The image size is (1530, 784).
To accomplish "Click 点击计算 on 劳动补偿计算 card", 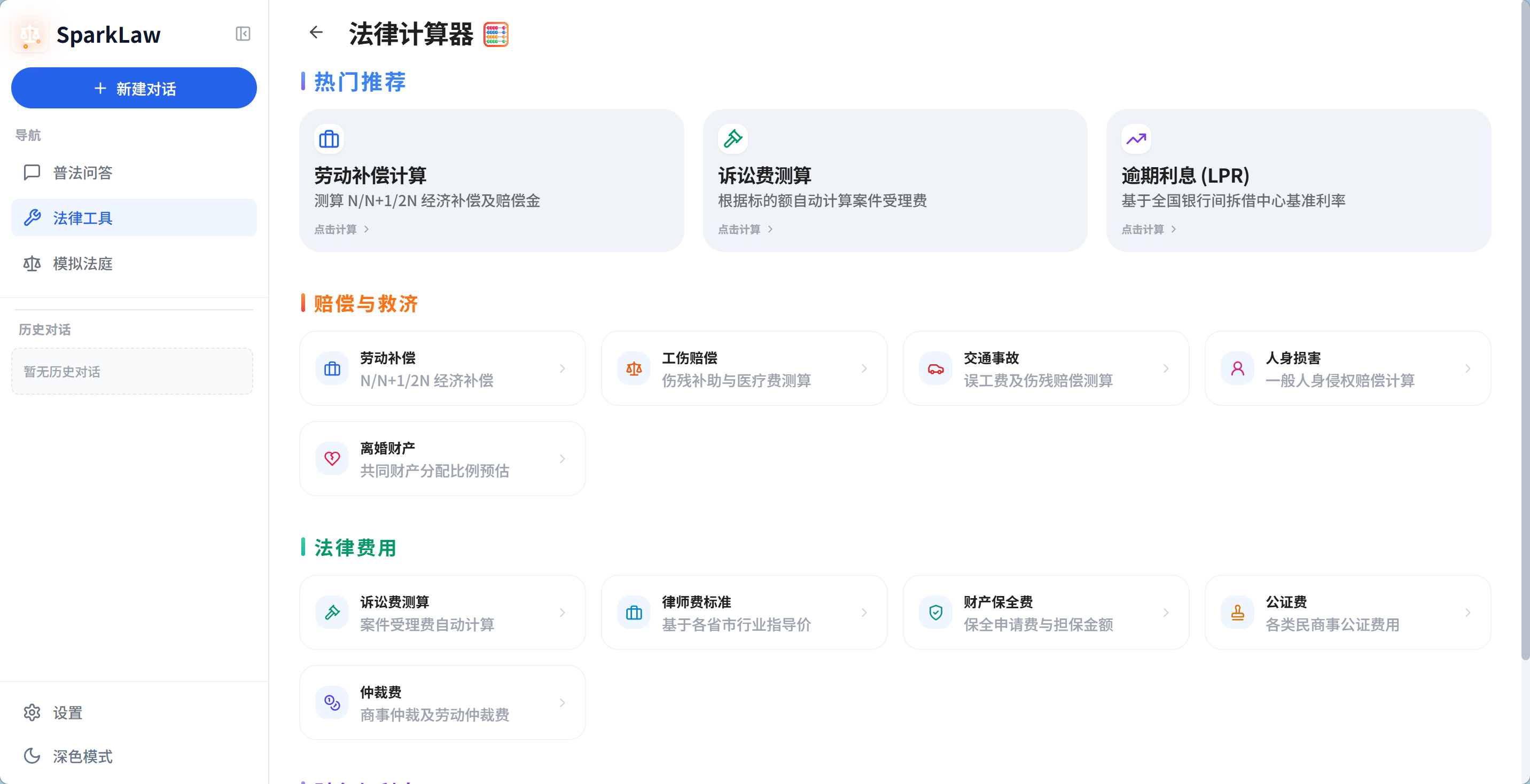I will [341, 229].
